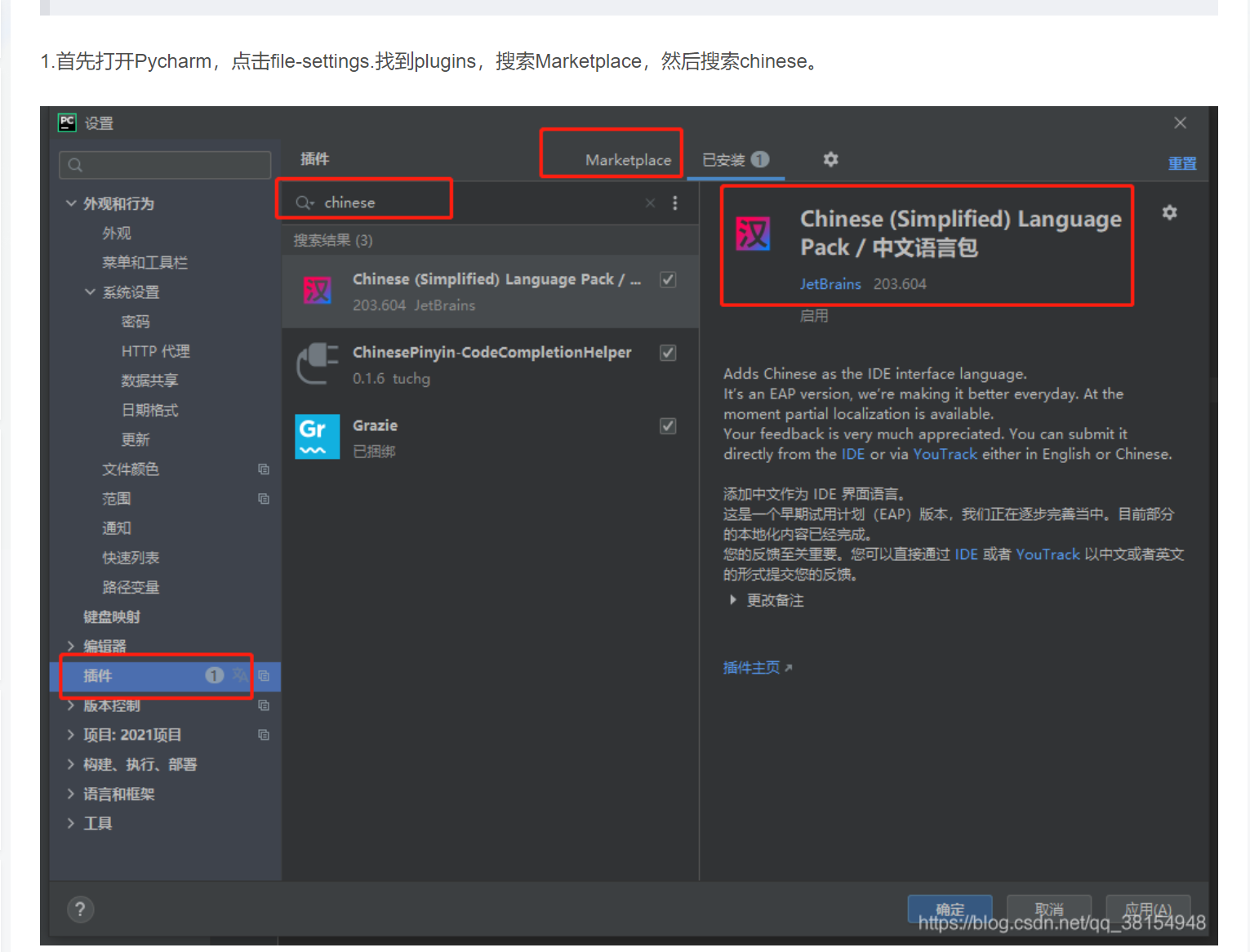1250x952 pixels.
Task: Click the ChinesePinyin plugin plug icon
Action: [x=318, y=364]
